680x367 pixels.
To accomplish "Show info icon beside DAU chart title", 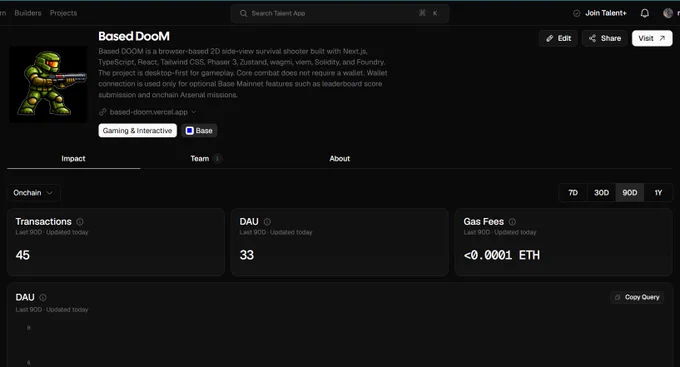I will click(43, 298).
